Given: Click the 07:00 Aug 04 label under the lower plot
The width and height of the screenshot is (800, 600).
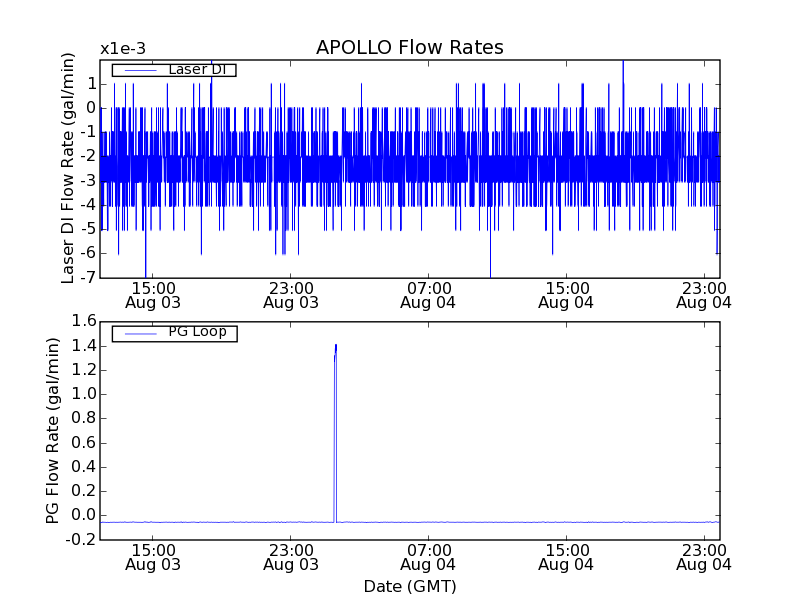Looking at the screenshot, I should [428, 557].
